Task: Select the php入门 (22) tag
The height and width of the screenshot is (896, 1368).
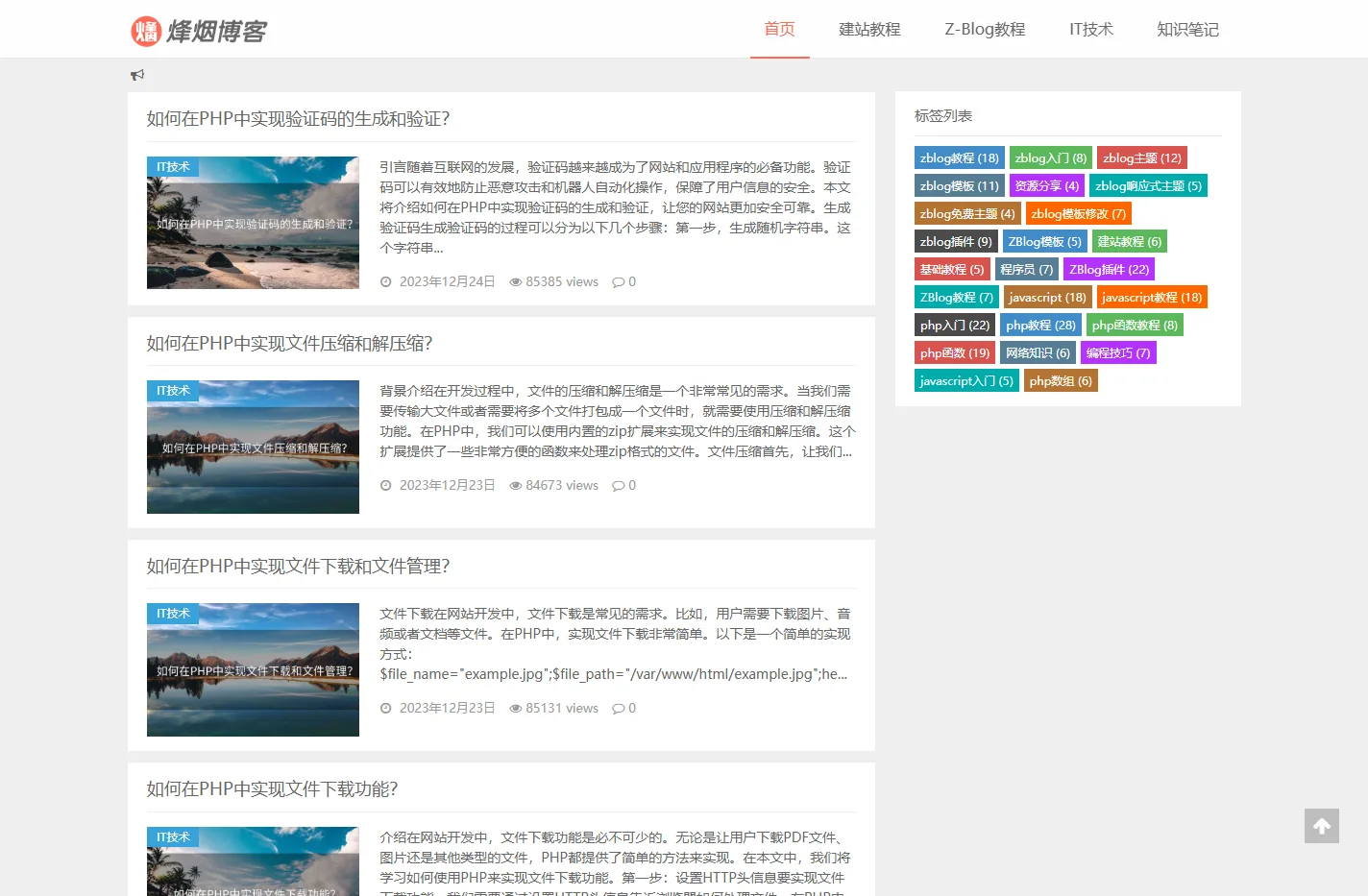Action: tap(955, 325)
